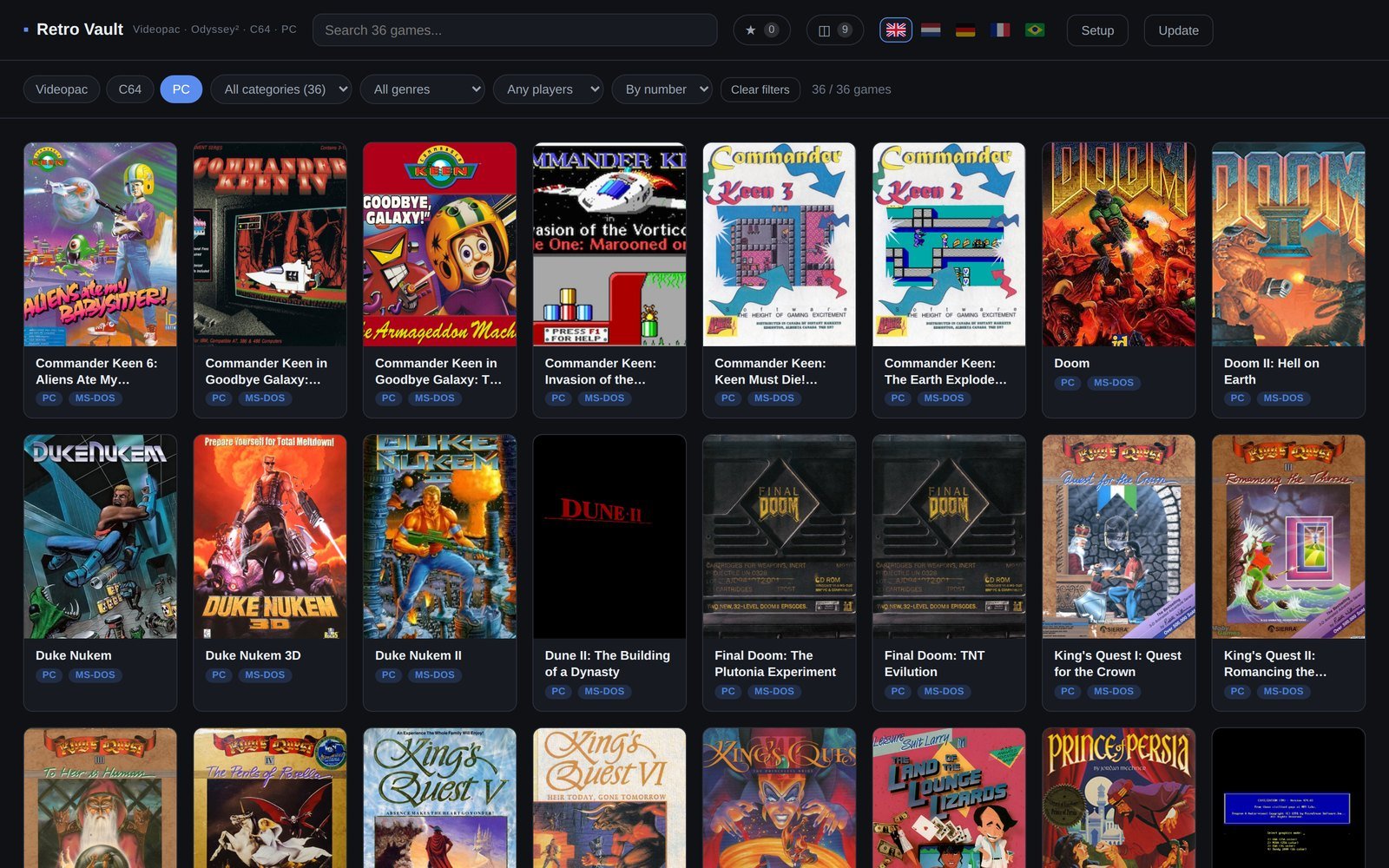Open the Duke Nukem 3D cover
The height and width of the screenshot is (868, 1389).
tap(270, 537)
